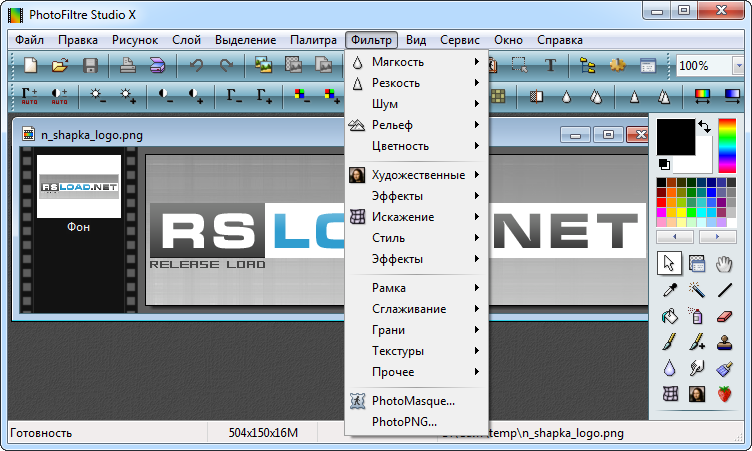752x451 pixels.
Task: Choose PhotoPNG... from Filter menu
Action: pyautogui.click(x=416, y=422)
